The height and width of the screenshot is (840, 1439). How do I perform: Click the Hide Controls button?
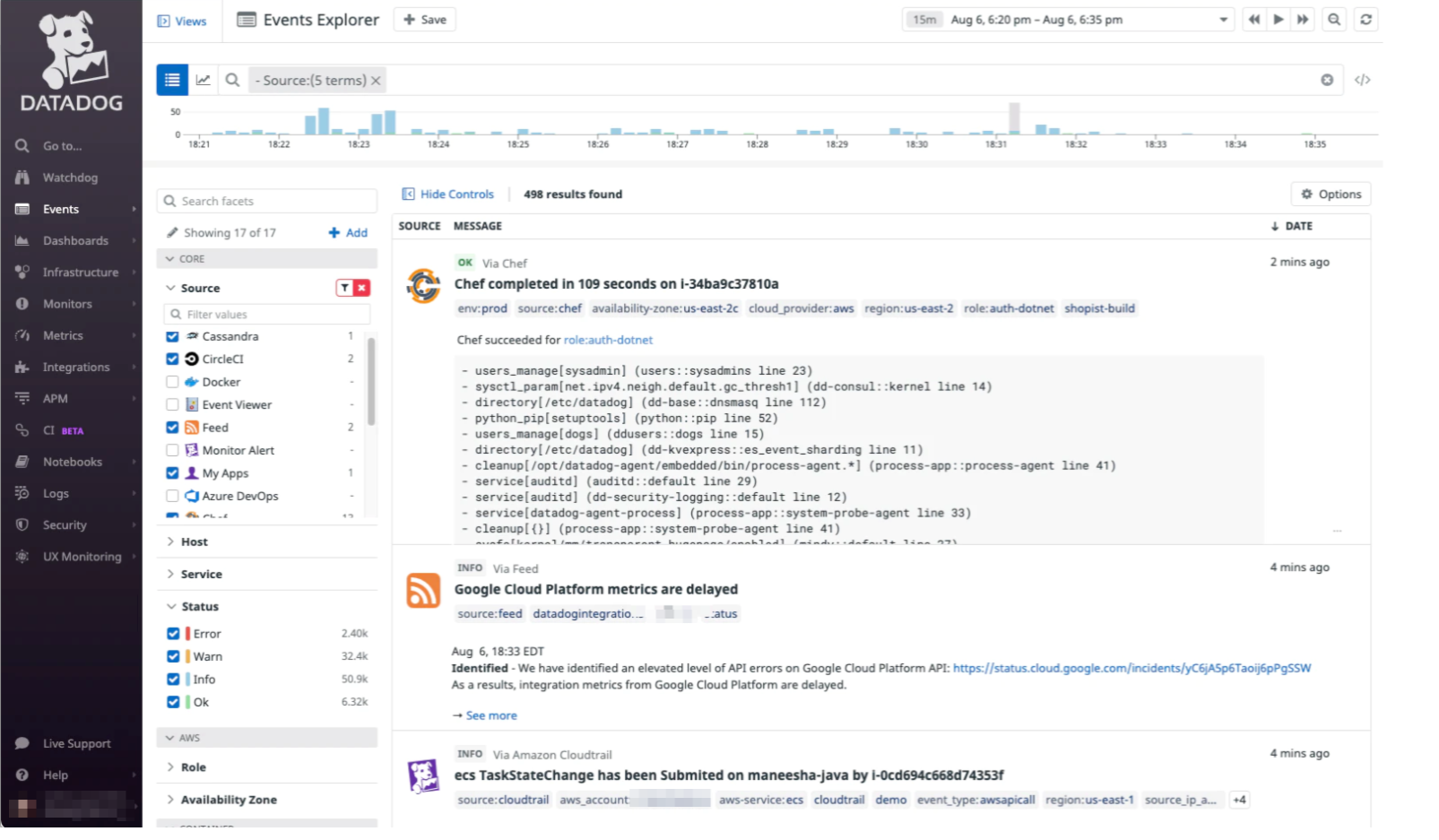[448, 194]
